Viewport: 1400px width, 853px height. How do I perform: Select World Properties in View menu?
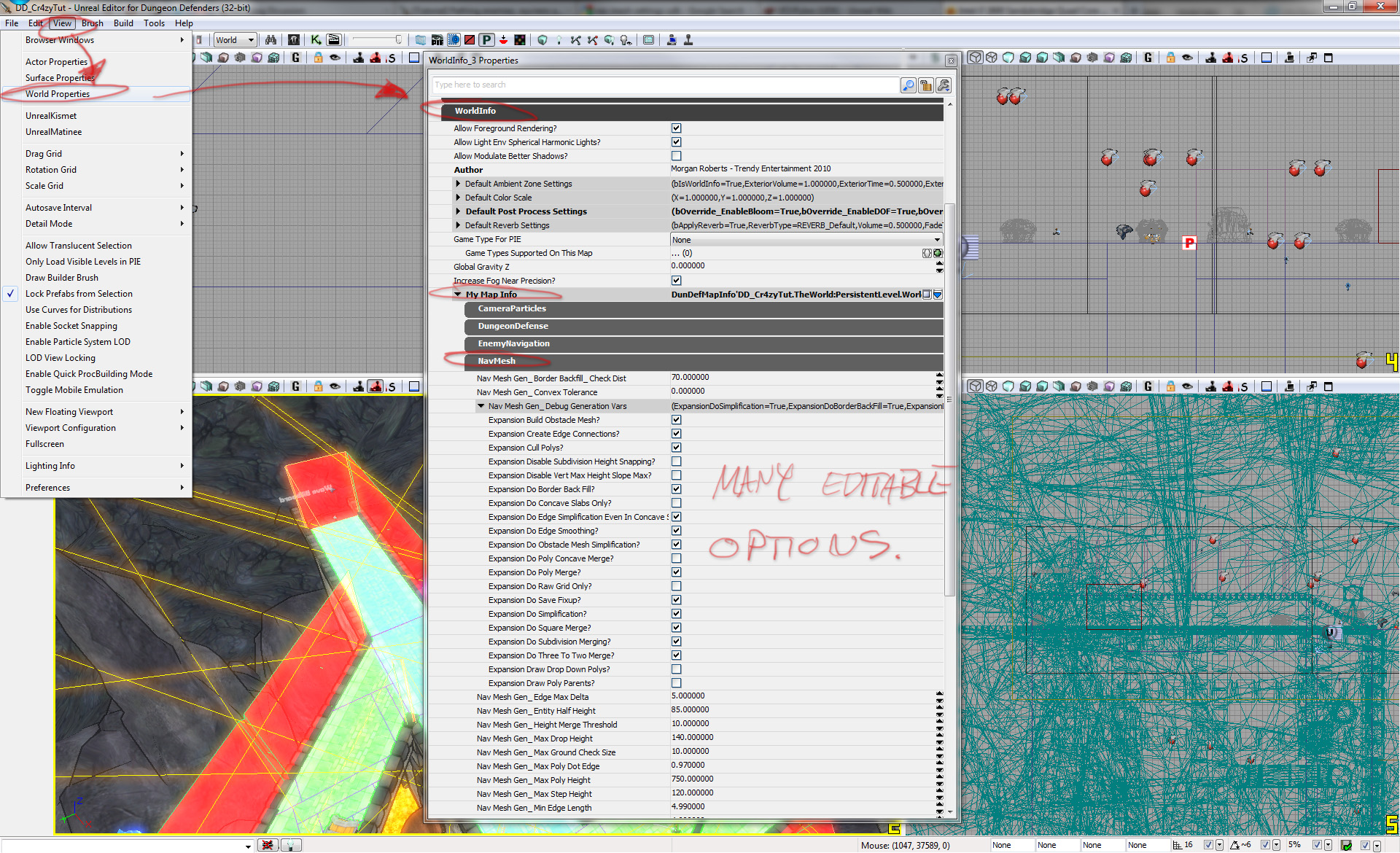click(96, 94)
